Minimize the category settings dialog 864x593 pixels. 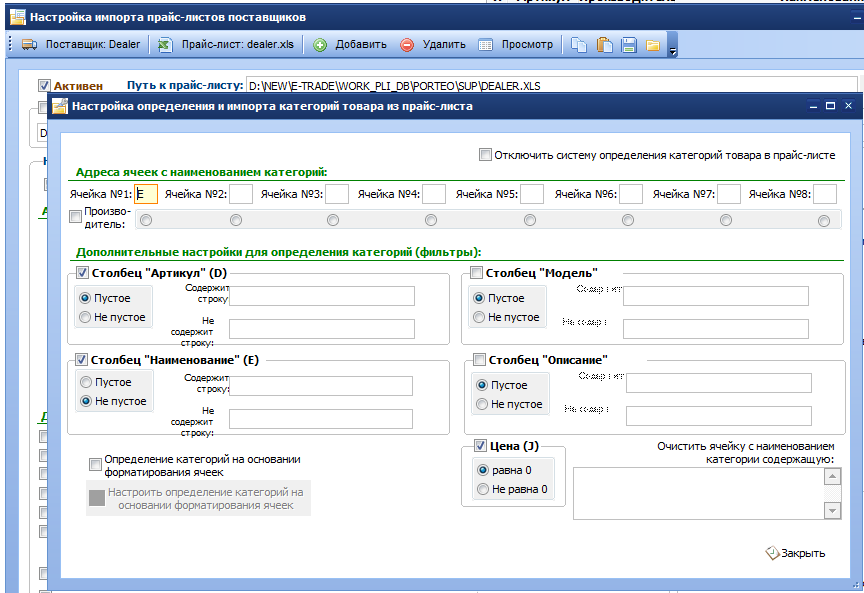point(813,106)
